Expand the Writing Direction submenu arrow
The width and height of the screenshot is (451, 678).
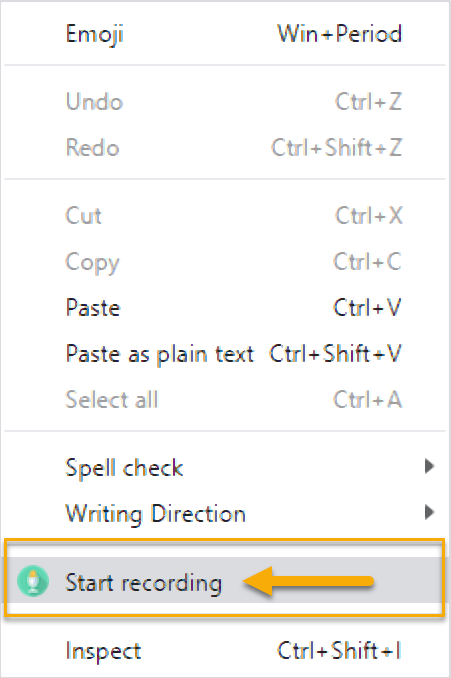coord(429,512)
